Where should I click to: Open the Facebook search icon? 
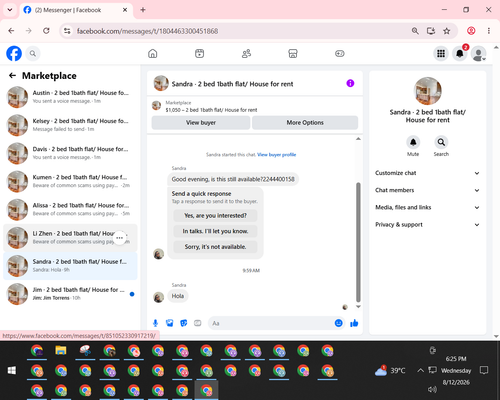coord(33,53)
